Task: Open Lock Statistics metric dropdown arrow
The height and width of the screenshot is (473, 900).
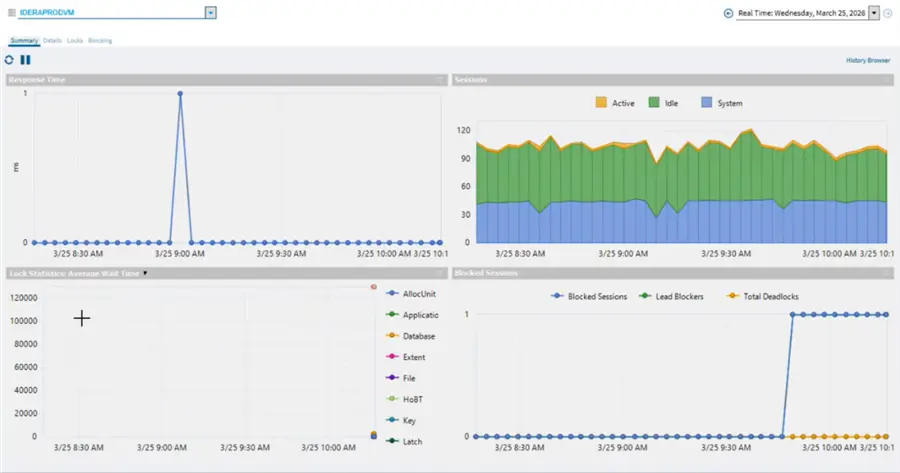Action: click(145, 273)
